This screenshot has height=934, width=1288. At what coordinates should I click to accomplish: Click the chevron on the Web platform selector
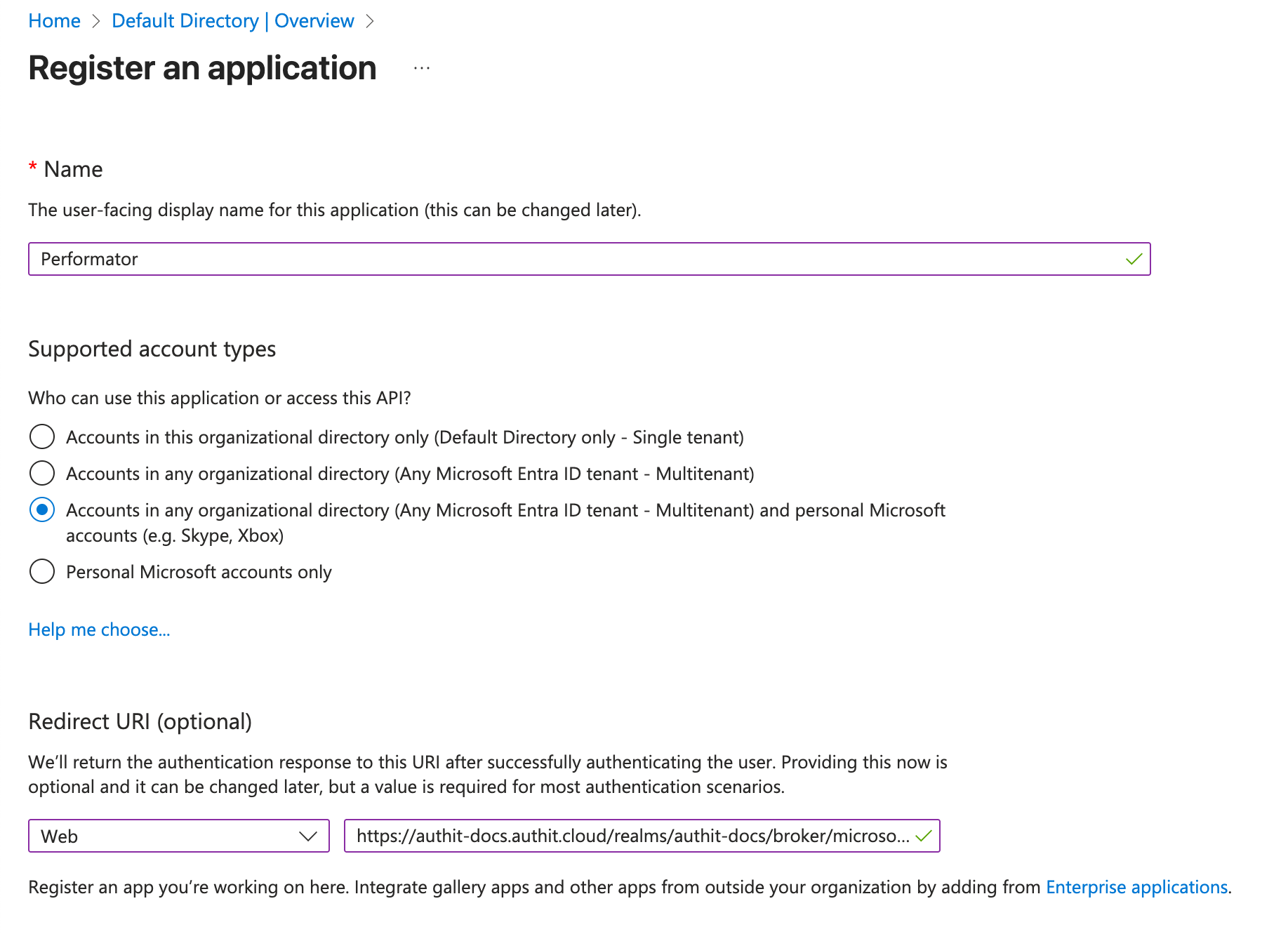click(307, 836)
